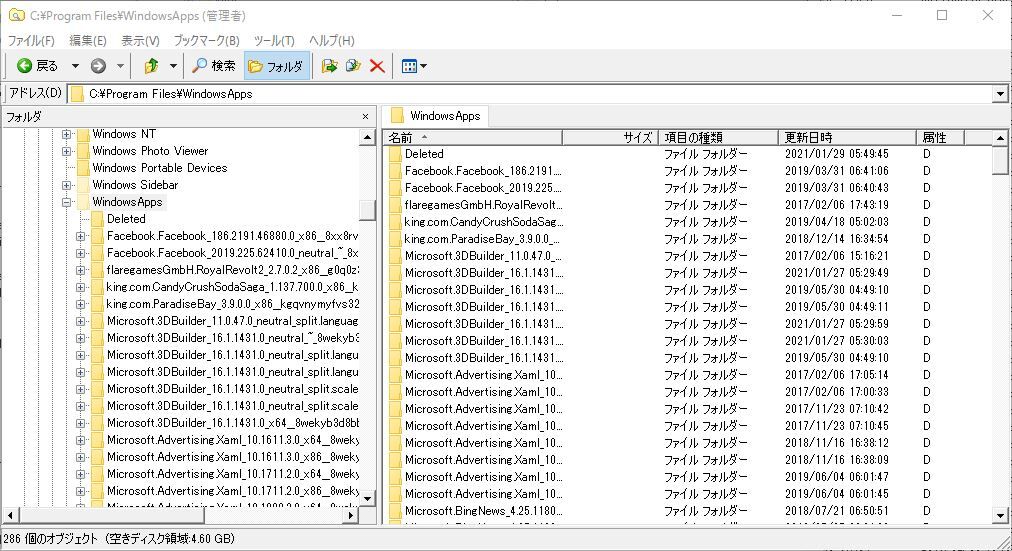Select Windows Portable Devices in tree

tap(159, 168)
